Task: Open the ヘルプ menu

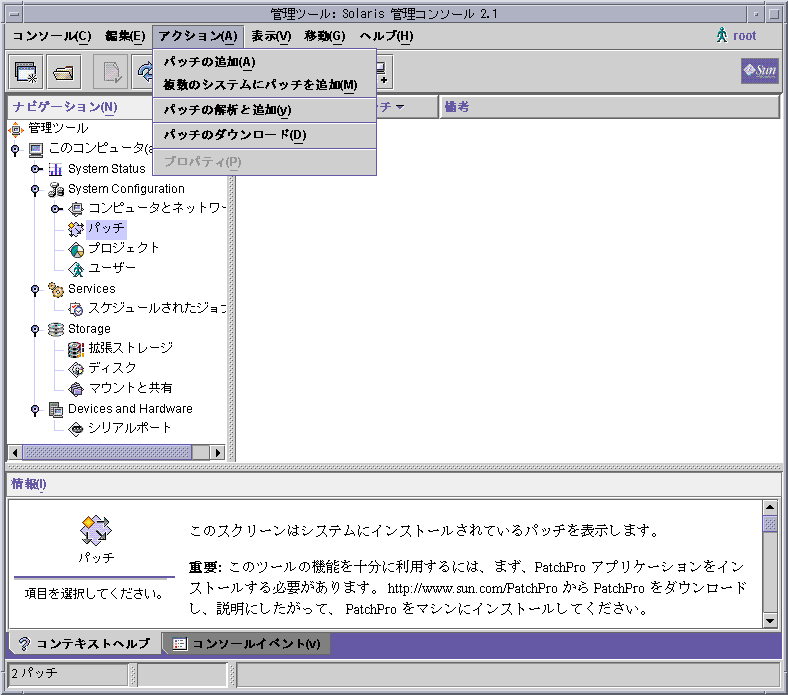Action: tap(386, 36)
